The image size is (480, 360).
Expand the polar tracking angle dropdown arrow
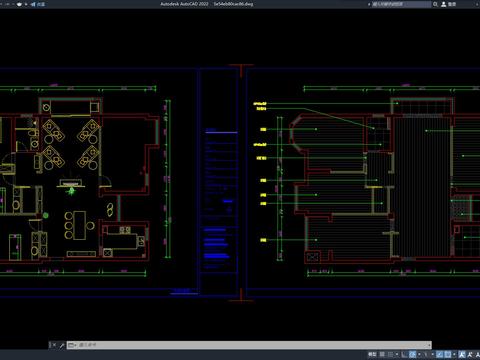pyautogui.click(x=419, y=354)
